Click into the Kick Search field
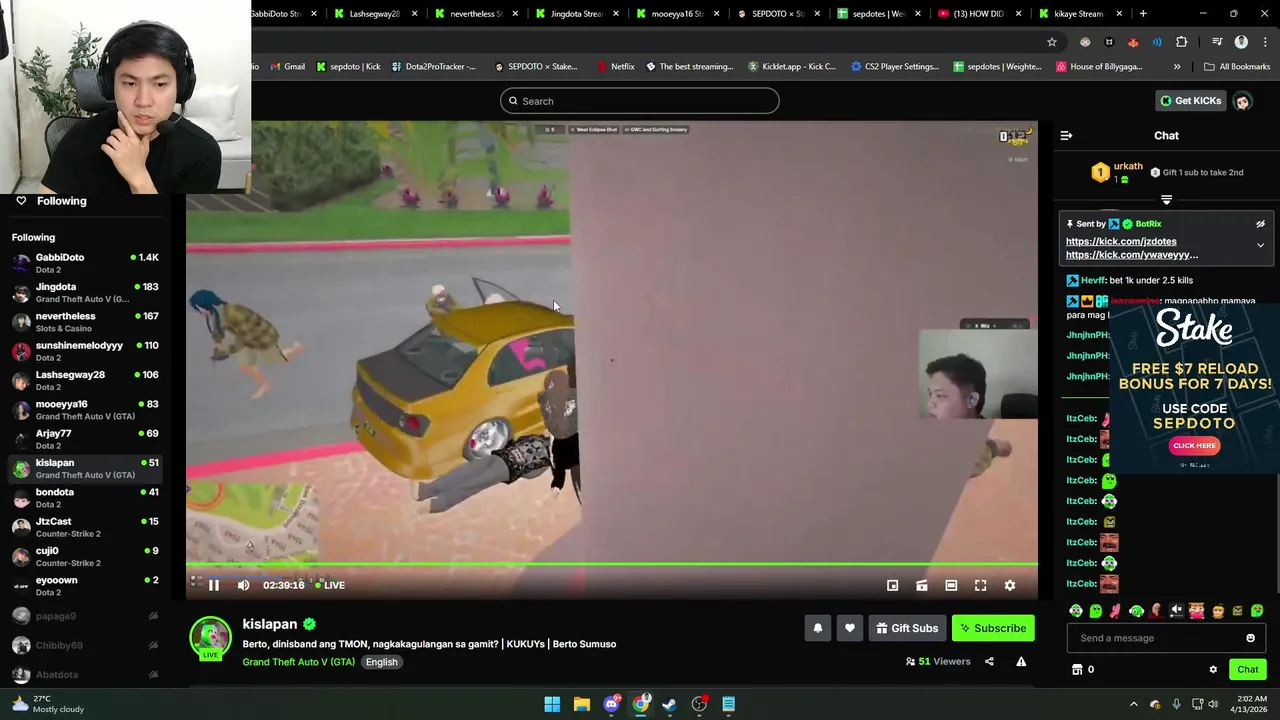The width and height of the screenshot is (1280, 720). (640, 101)
